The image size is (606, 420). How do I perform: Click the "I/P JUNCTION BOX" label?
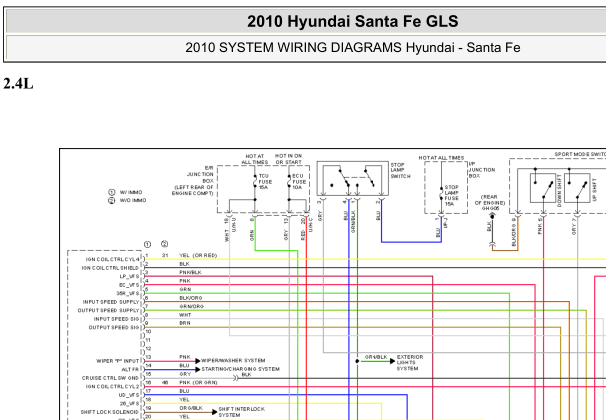coord(482,170)
